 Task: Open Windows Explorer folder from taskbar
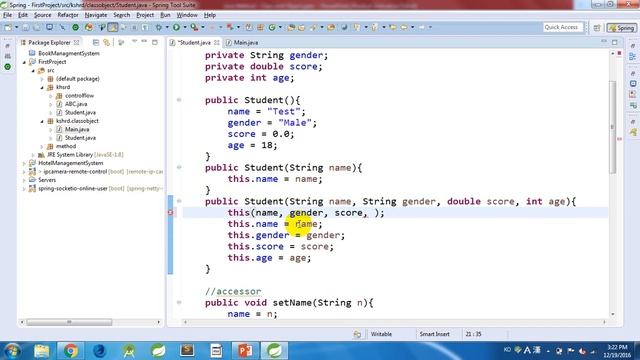click(x=41, y=351)
